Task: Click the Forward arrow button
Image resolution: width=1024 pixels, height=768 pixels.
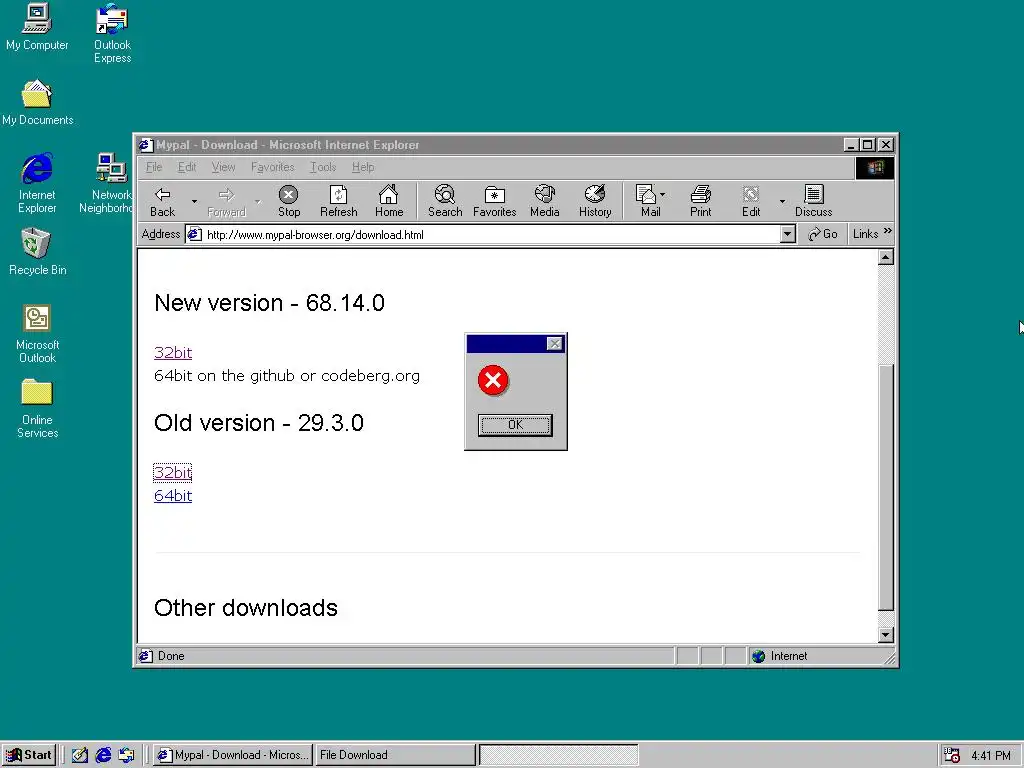Action: click(226, 201)
